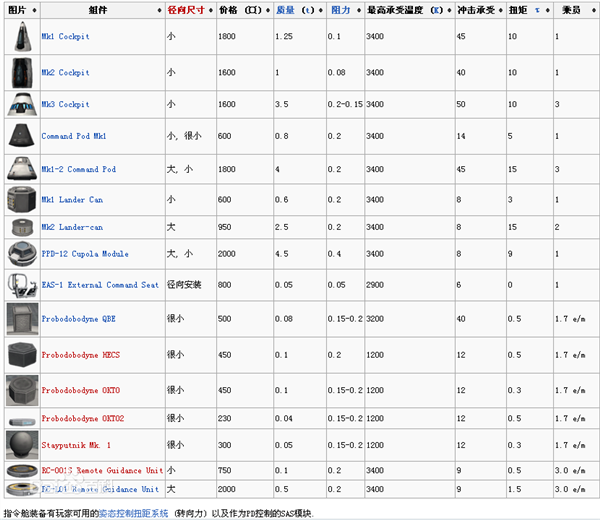Open RC-001S Remote Guidance Unit link
The height and width of the screenshot is (520, 600).
pos(102,470)
